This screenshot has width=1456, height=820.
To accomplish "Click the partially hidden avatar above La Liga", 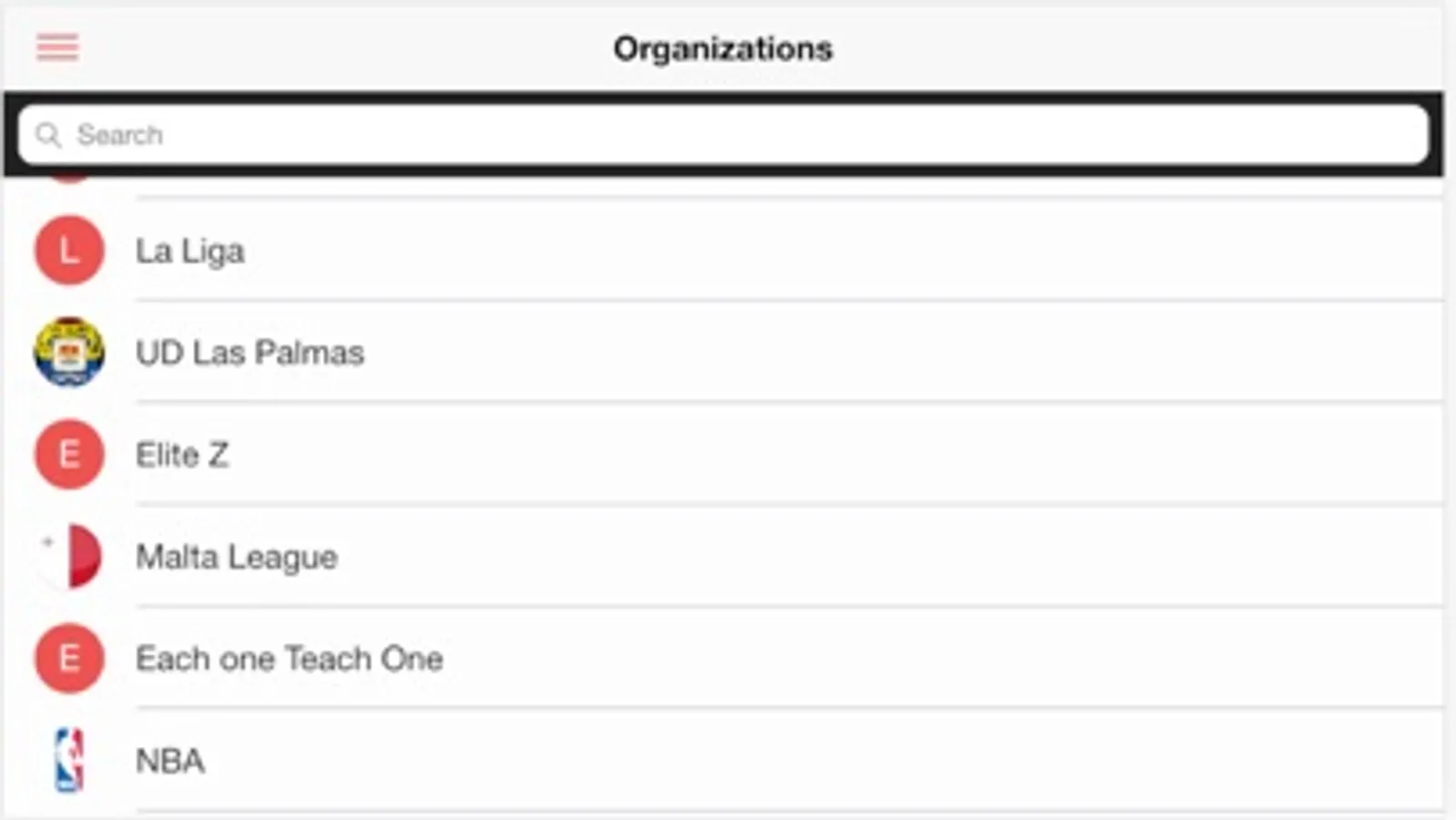I will click(x=69, y=178).
